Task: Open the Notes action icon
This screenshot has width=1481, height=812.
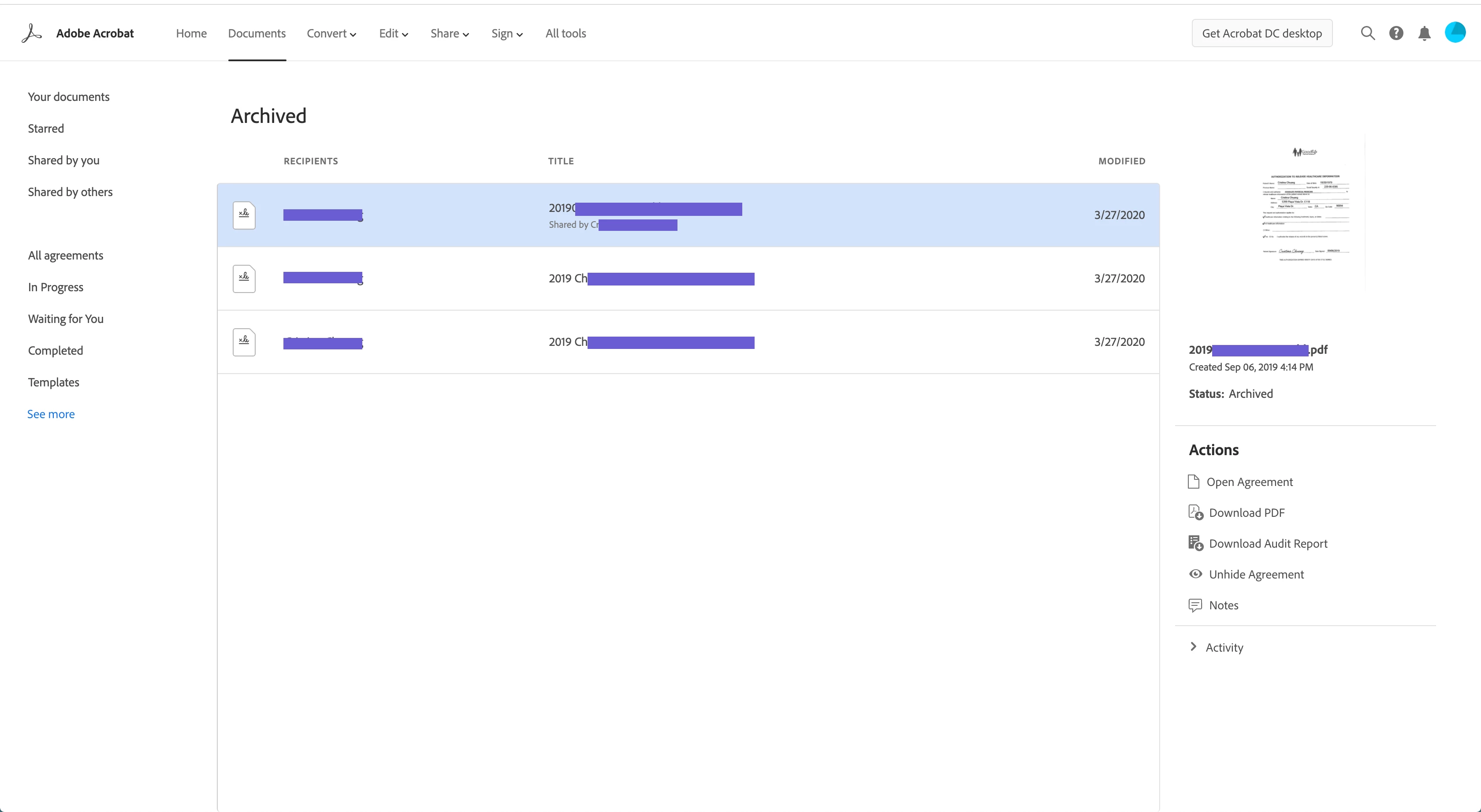Action: 1195,605
